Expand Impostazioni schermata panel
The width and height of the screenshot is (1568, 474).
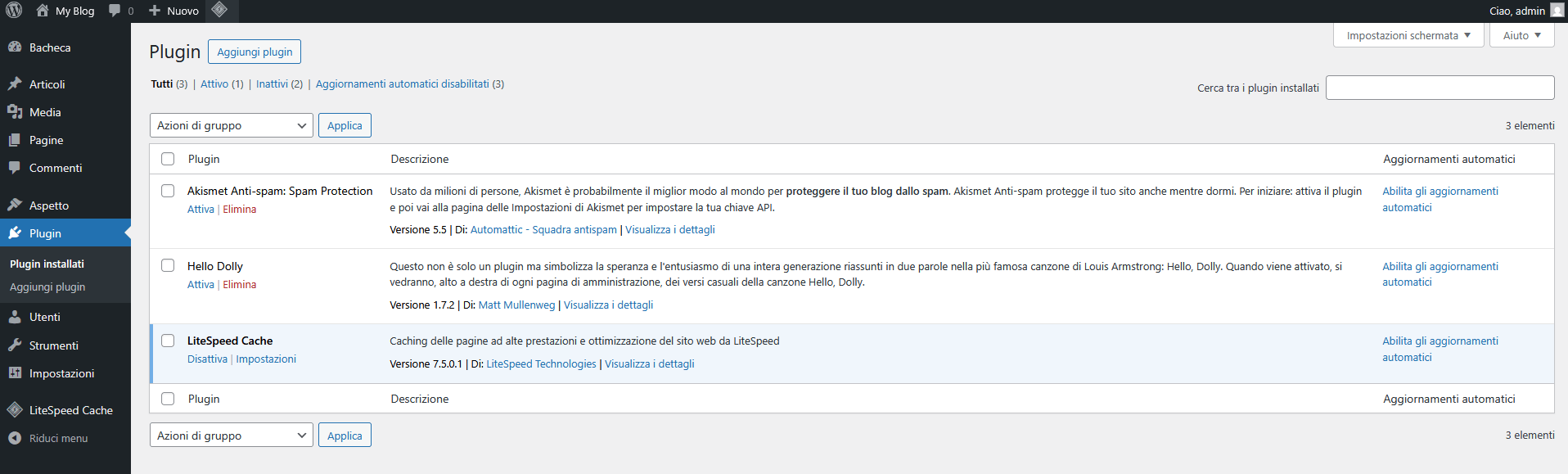click(x=1408, y=35)
